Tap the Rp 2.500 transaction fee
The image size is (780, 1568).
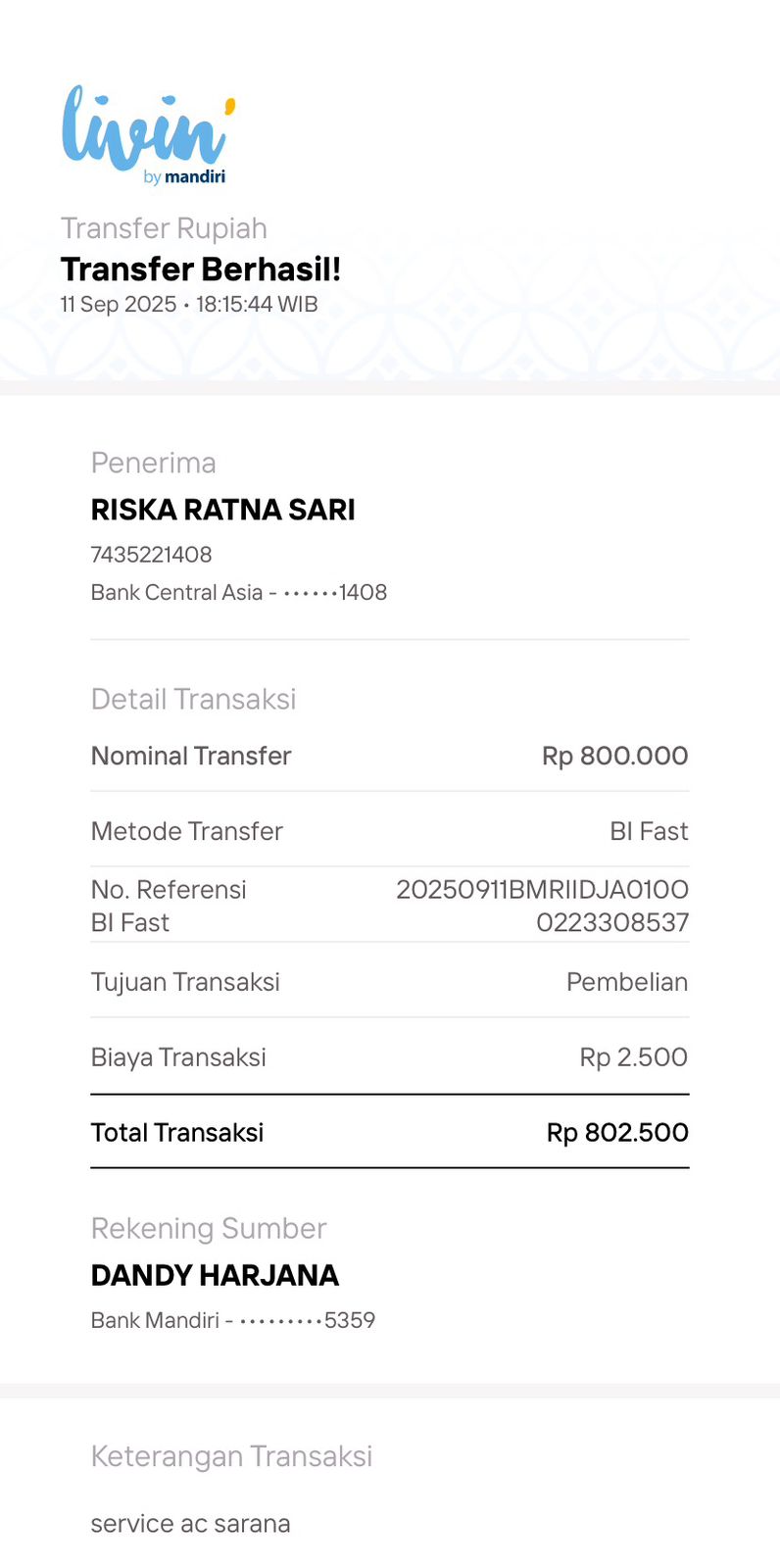point(634,1057)
